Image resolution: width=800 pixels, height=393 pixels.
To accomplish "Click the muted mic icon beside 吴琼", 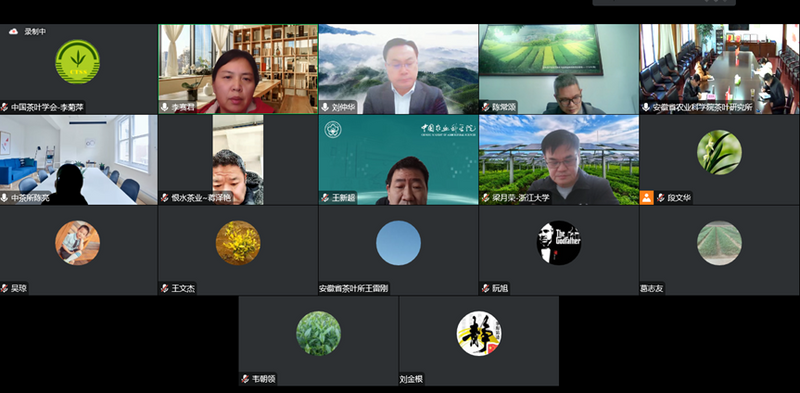I will (x=4, y=289).
